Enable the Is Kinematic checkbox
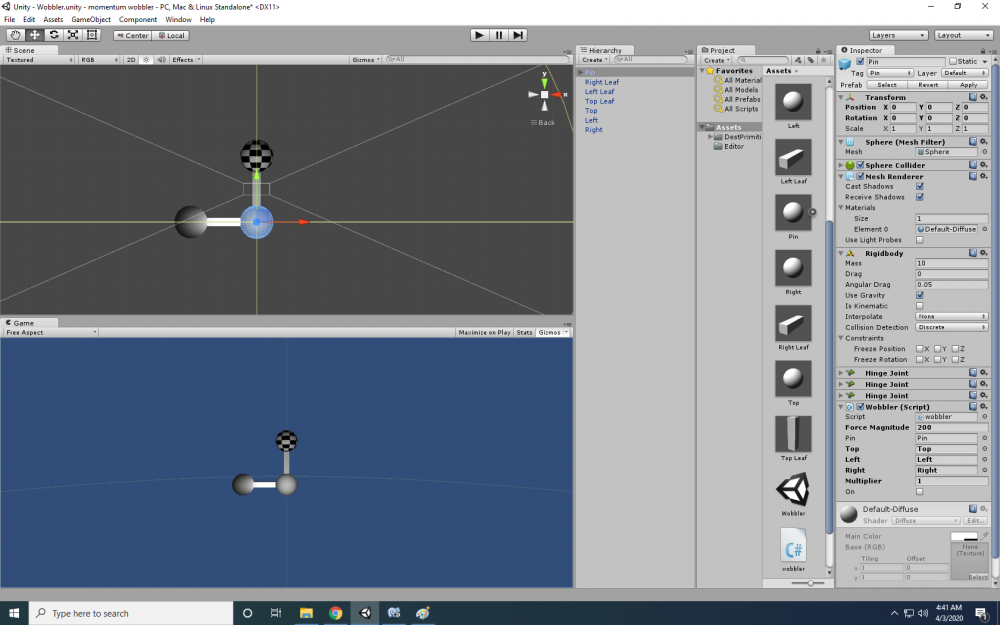This screenshot has width=1000, height=625. [920, 306]
